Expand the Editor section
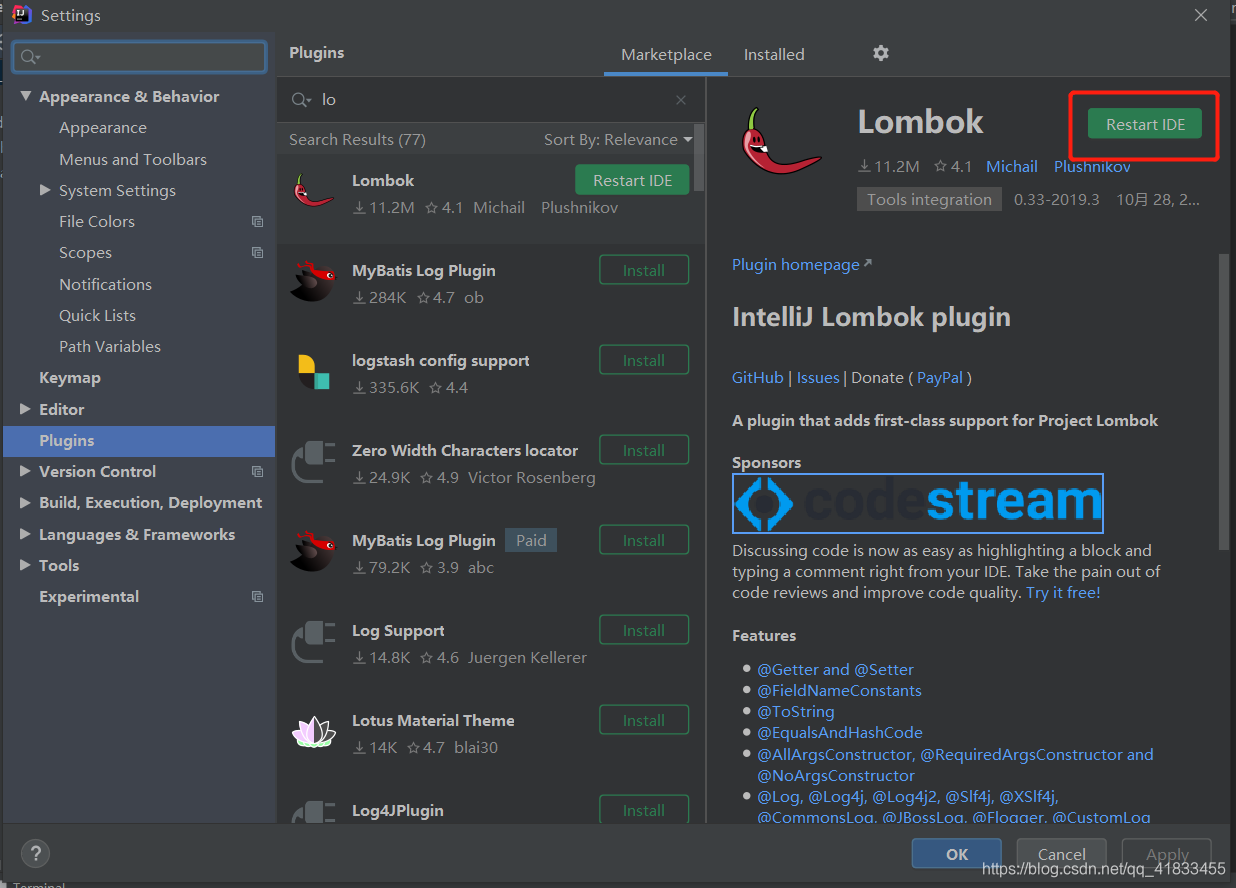Screen dimensions: 1236x888 click(25, 409)
